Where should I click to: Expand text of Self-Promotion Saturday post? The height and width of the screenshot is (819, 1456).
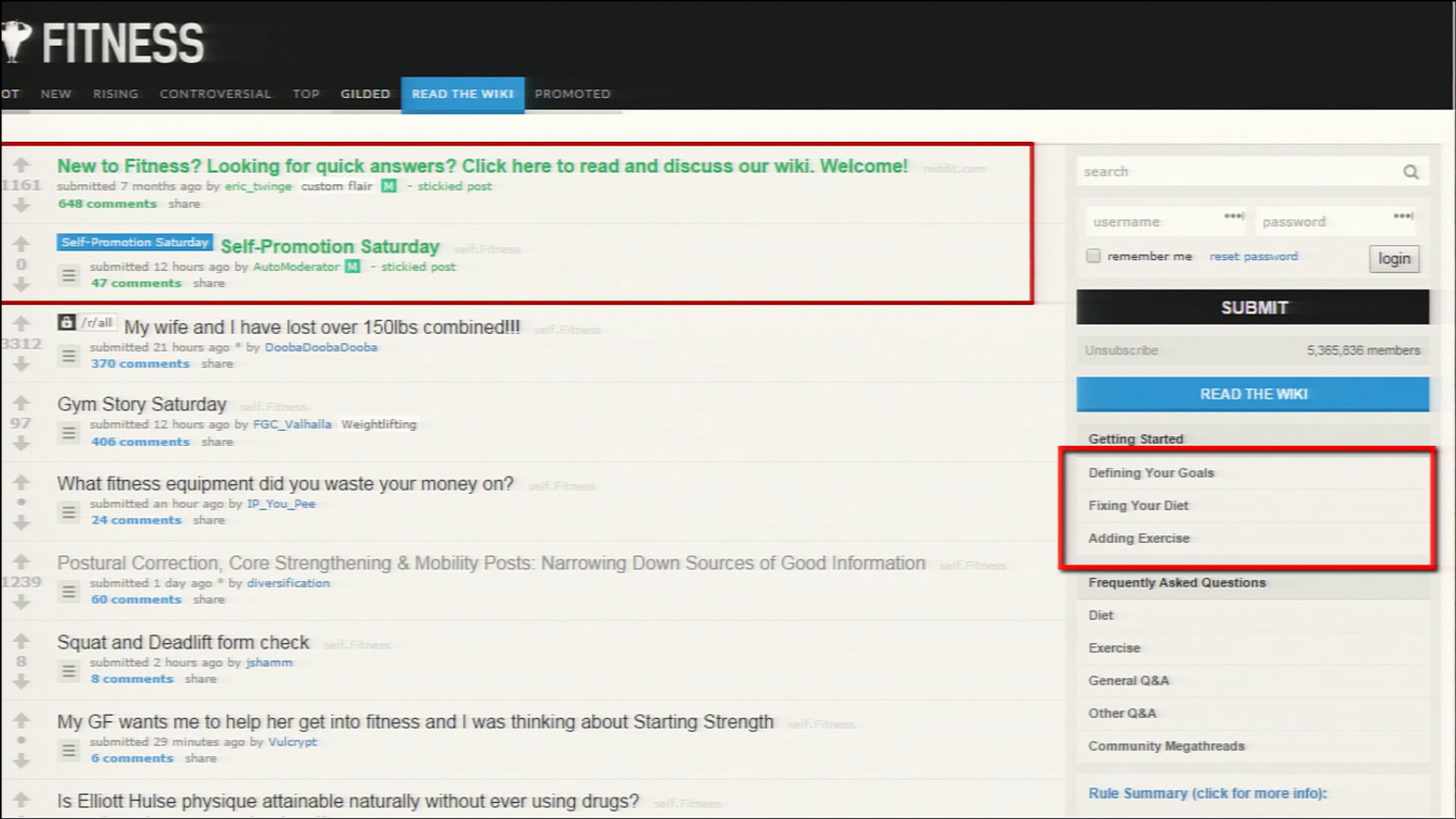pos(69,275)
